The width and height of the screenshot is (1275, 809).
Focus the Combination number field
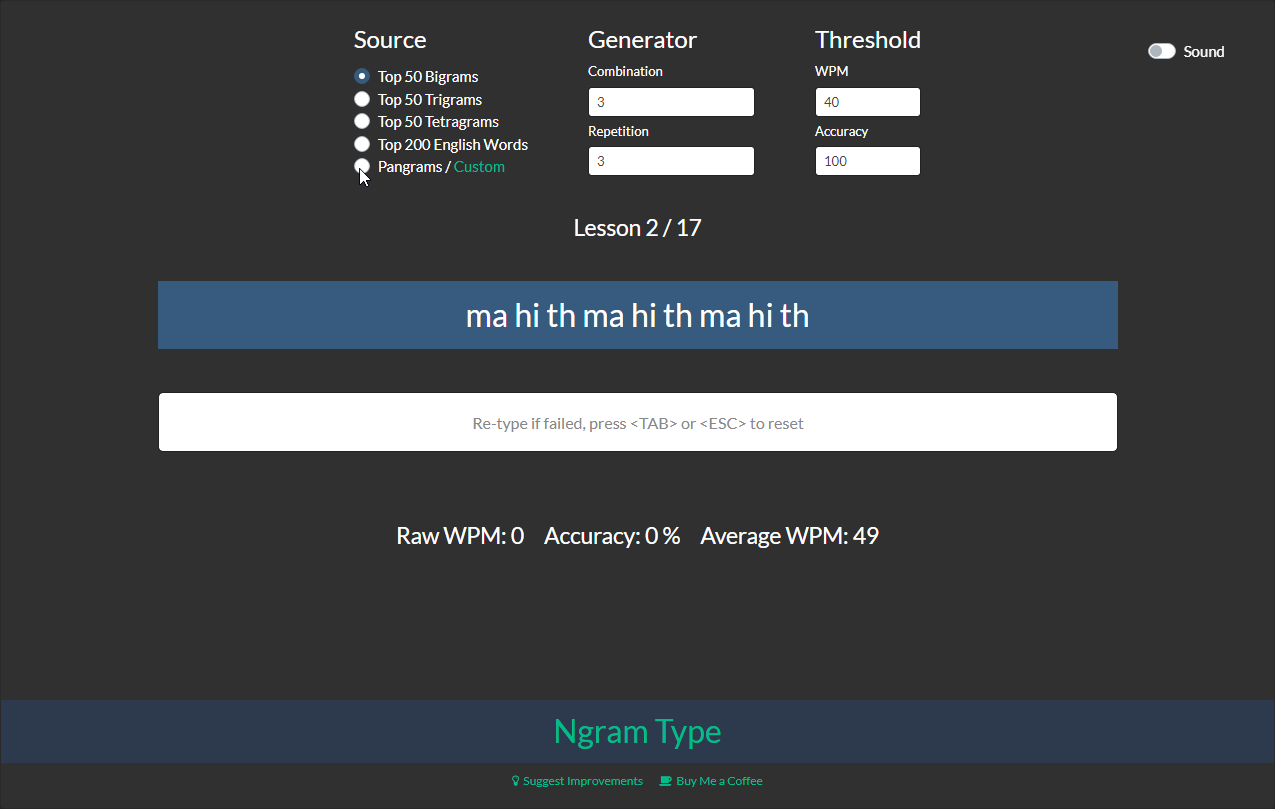[x=671, y=102]
